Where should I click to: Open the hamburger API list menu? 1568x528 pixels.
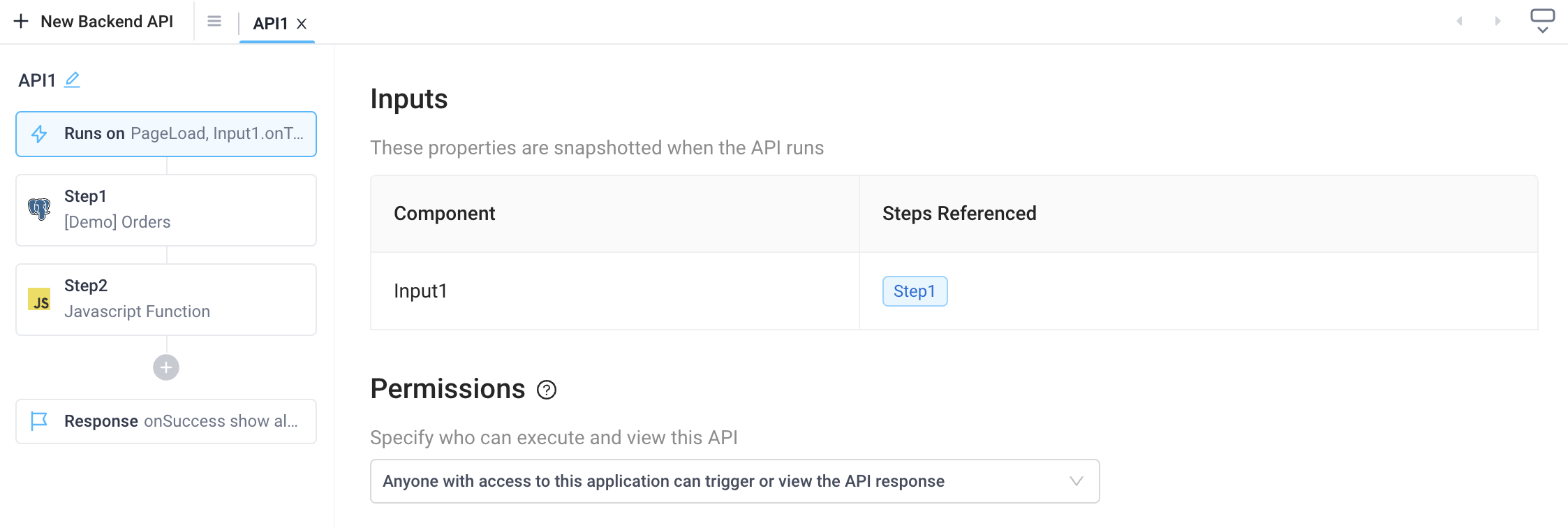pos(214,22)
